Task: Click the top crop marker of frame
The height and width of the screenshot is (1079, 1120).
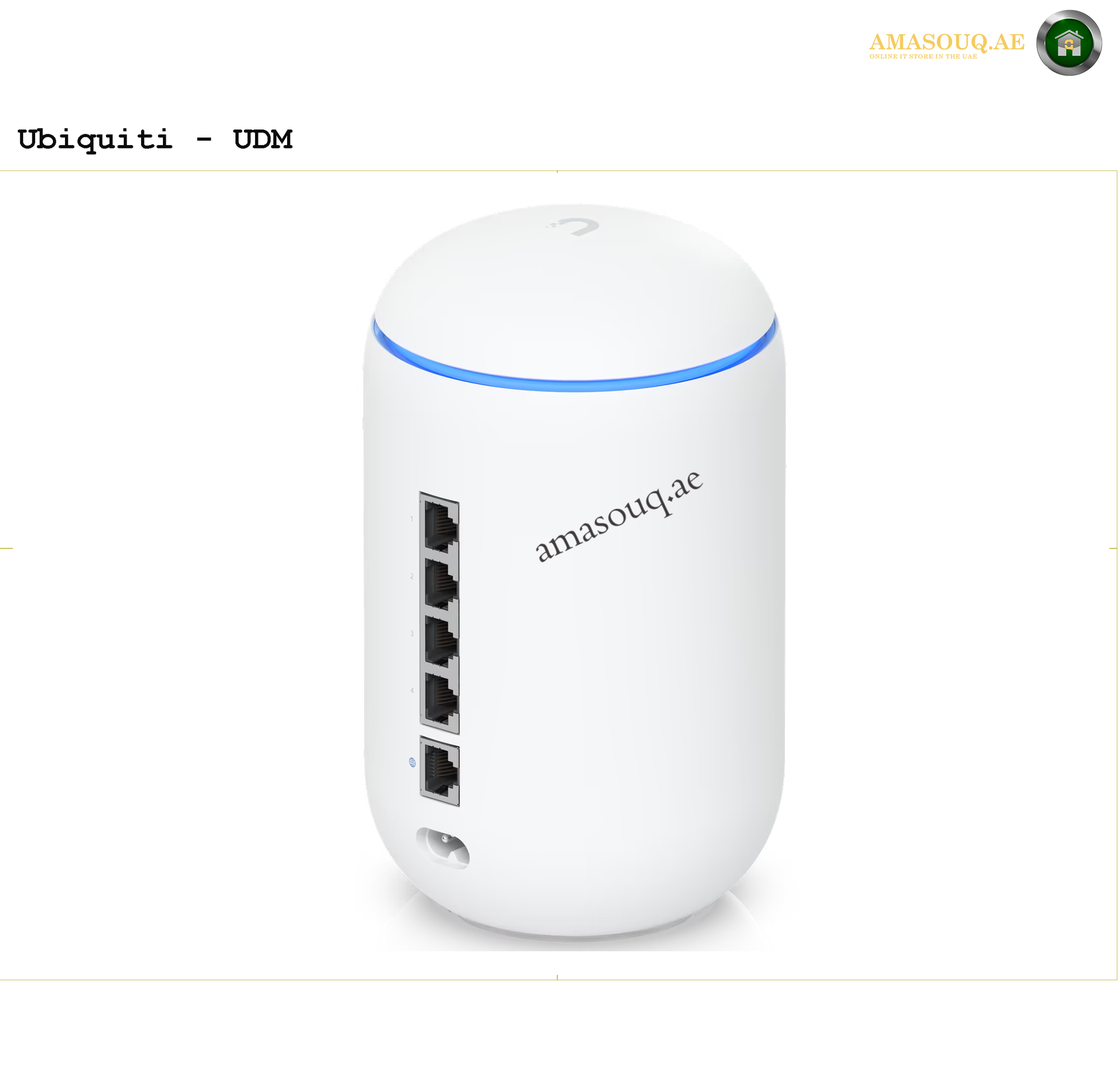Action: tap(557, 171)
